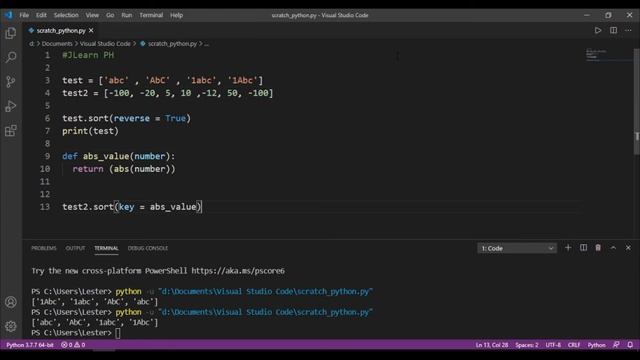Click 'abs_value' in the def line
Screen dimensions: 640x360
click(x=106, y=156)
